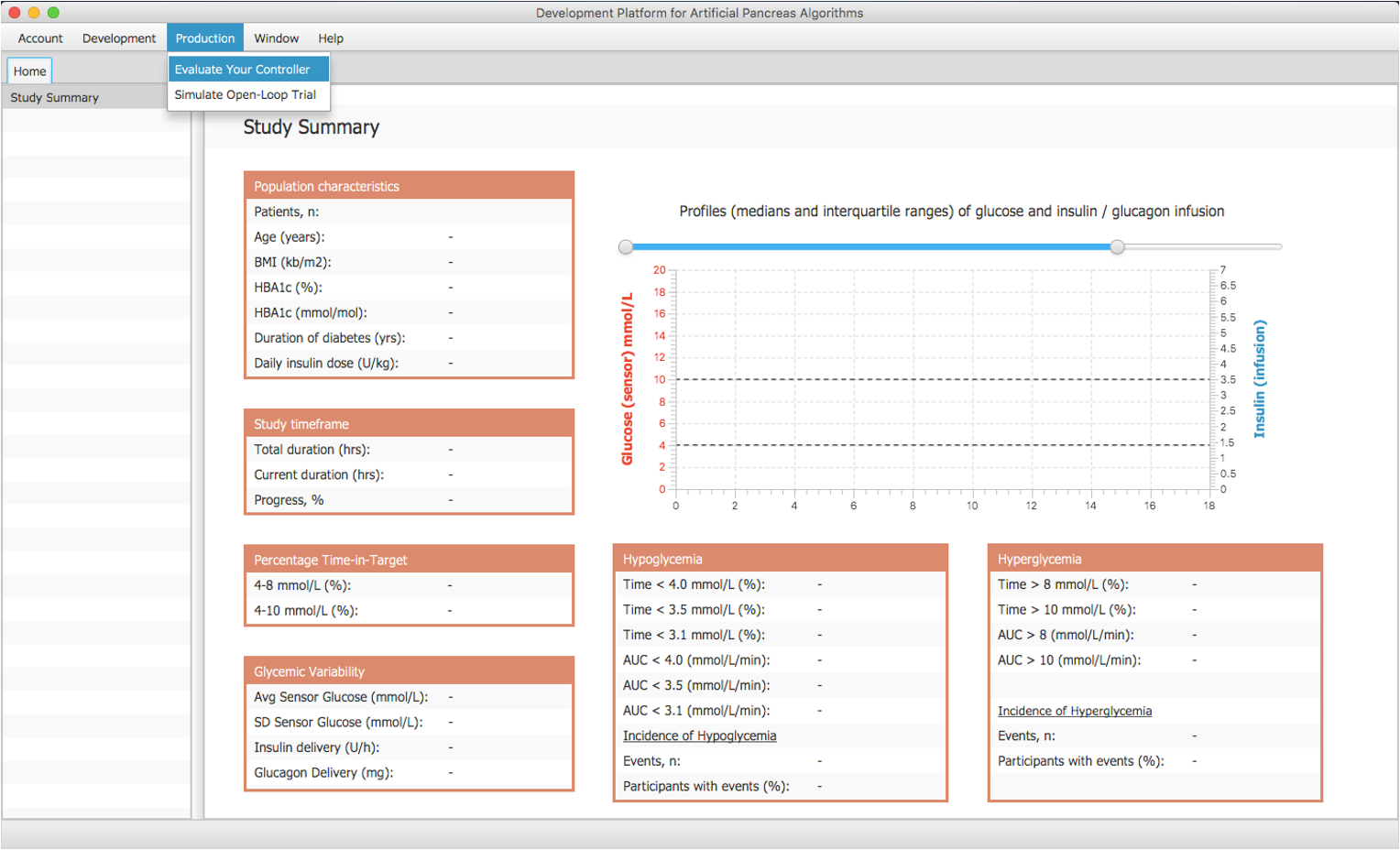Choose Simulate Open-Loop Trial option
Viewport: 1400px width, 850px height.
[245, 94]
